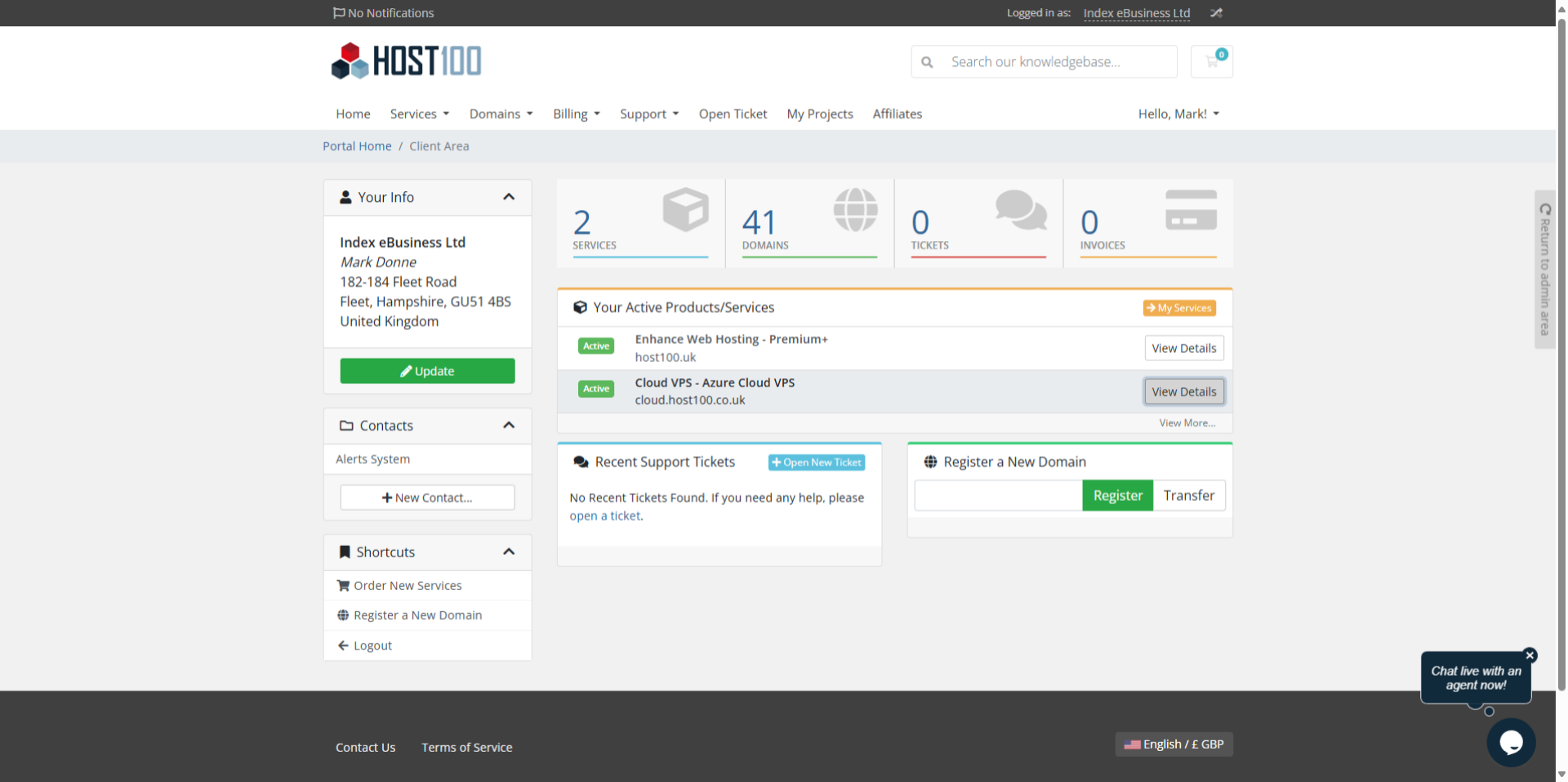Open the shopping cart icon
The height and width of the screenshot is (782, 1568).
[1212, 61]
